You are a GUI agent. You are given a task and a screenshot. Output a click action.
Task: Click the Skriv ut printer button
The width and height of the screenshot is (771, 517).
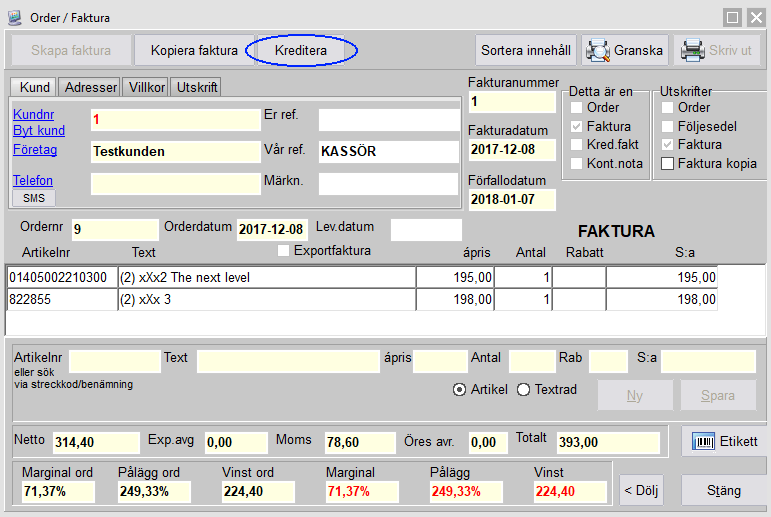pyautogui.click(x=717, y=50)
